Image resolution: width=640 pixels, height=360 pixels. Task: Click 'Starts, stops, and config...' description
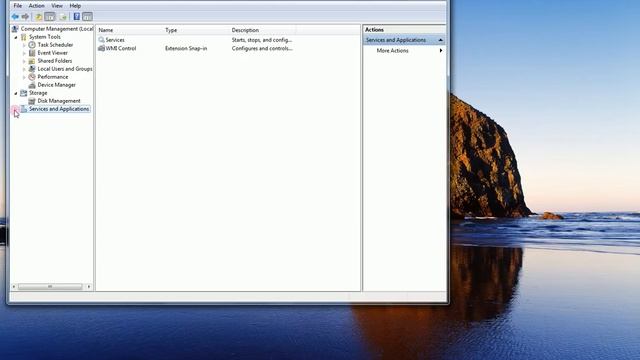[262, 40]
